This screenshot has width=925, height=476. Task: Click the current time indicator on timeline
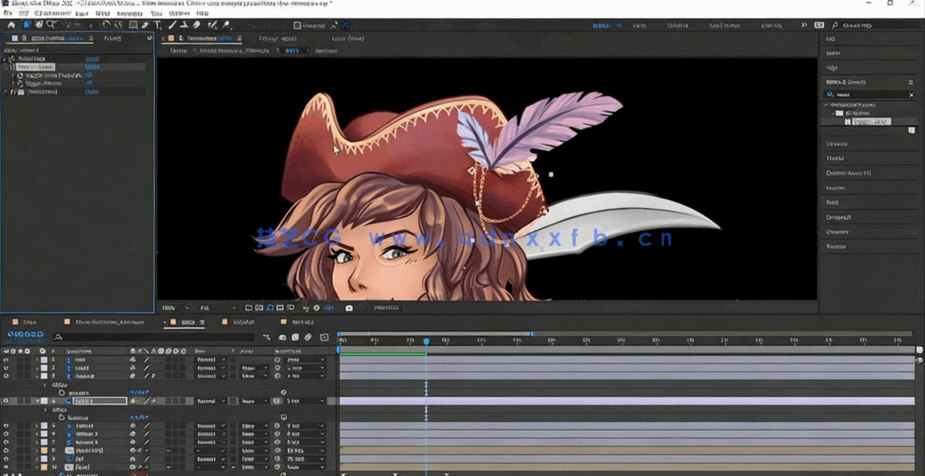(426, 342)
